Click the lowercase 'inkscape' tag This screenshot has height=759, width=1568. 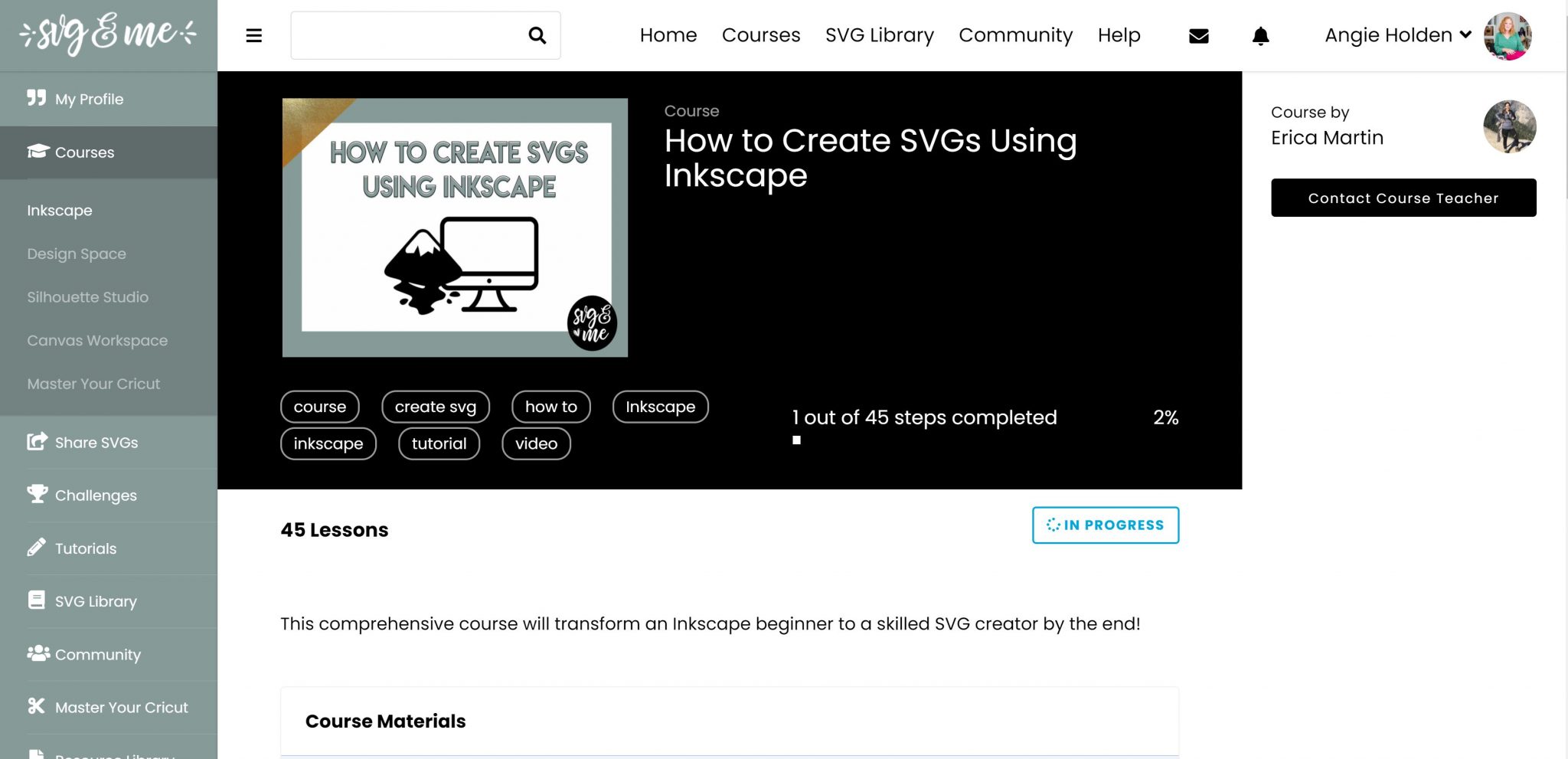click(x=328, y=443)
